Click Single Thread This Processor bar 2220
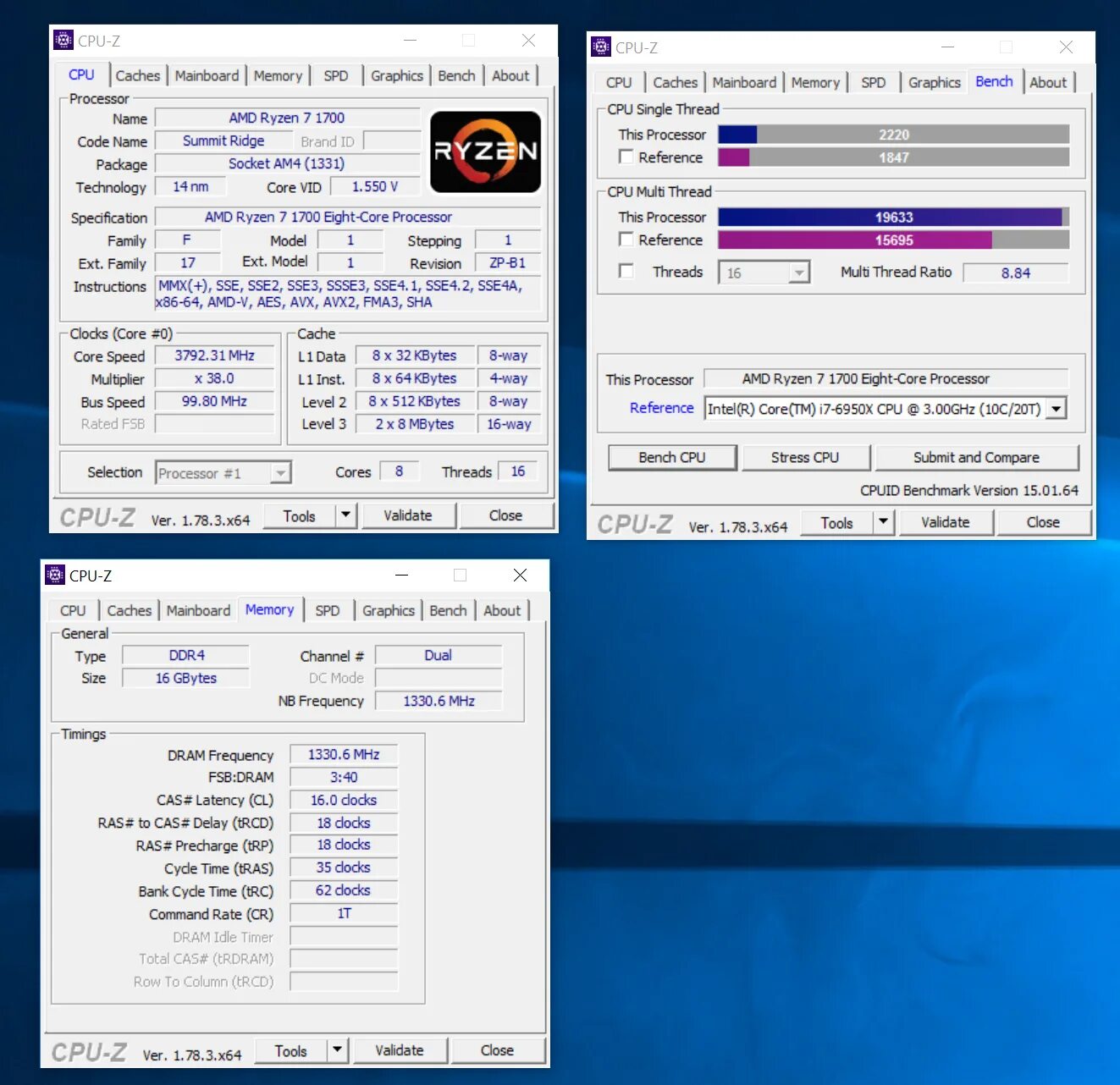Image resolution: width=1120 pixels, height=1085 pixels. [x=894, y=134]
